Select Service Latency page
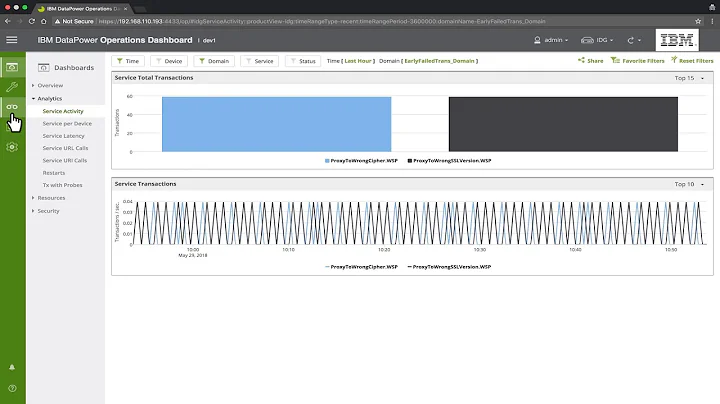The width and height of the screenshot is (720, 404). 63,136
